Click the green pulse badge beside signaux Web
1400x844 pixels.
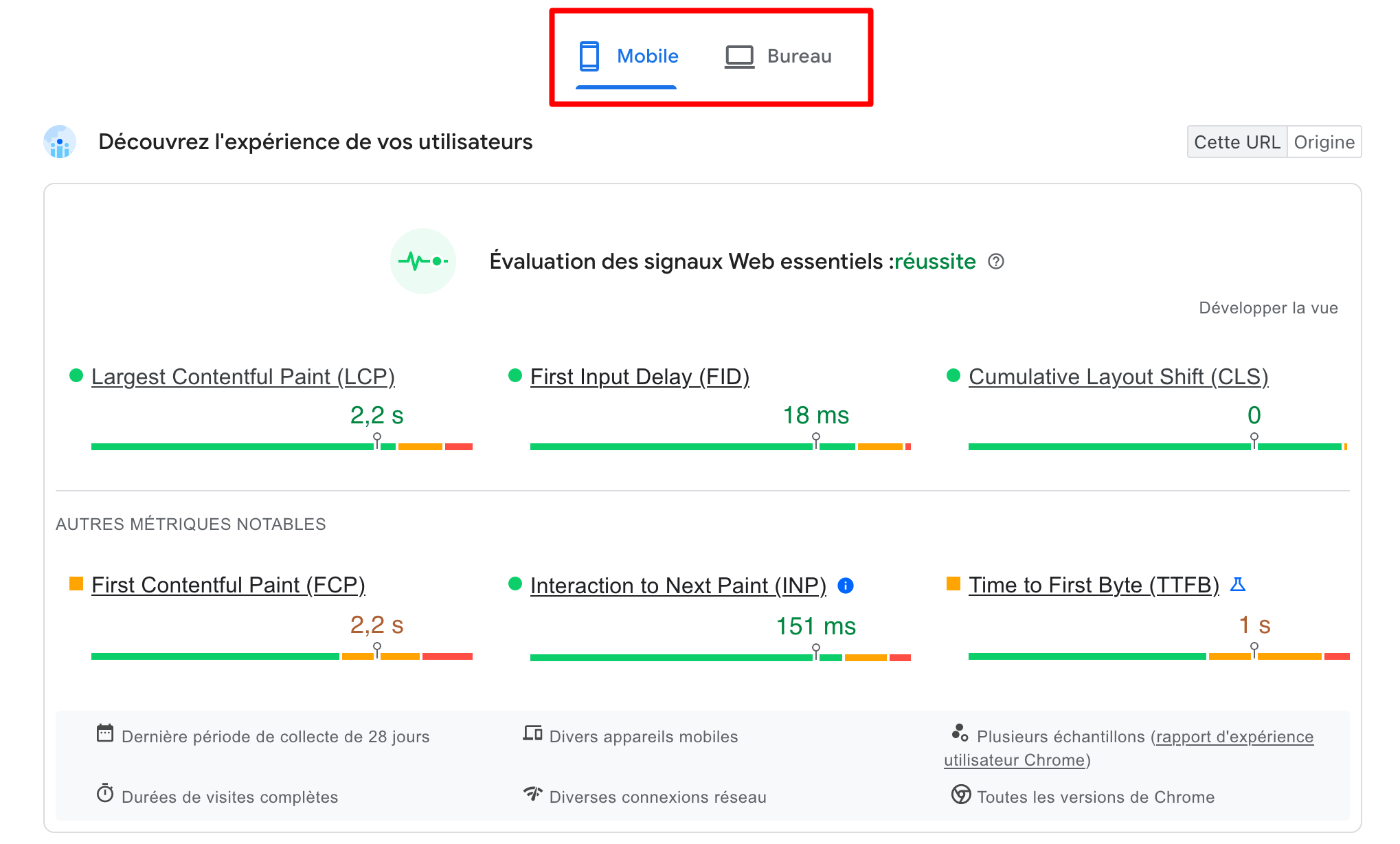423,261
